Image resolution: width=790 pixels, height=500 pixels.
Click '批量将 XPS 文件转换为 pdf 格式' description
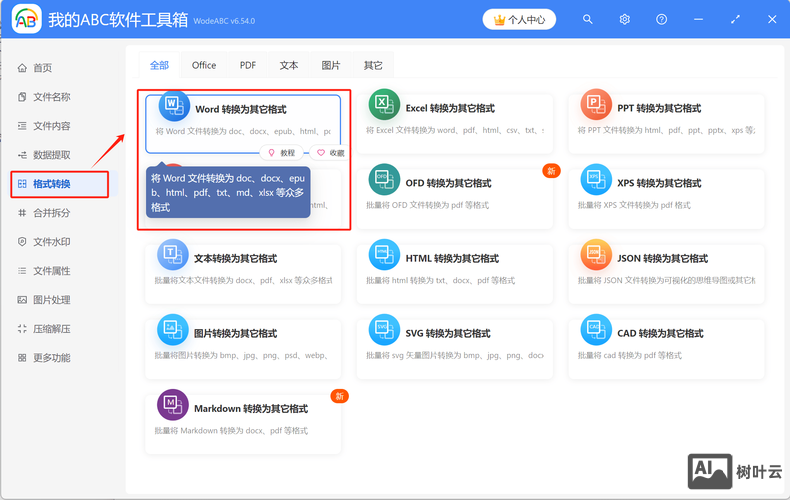[x=634, y=205]
